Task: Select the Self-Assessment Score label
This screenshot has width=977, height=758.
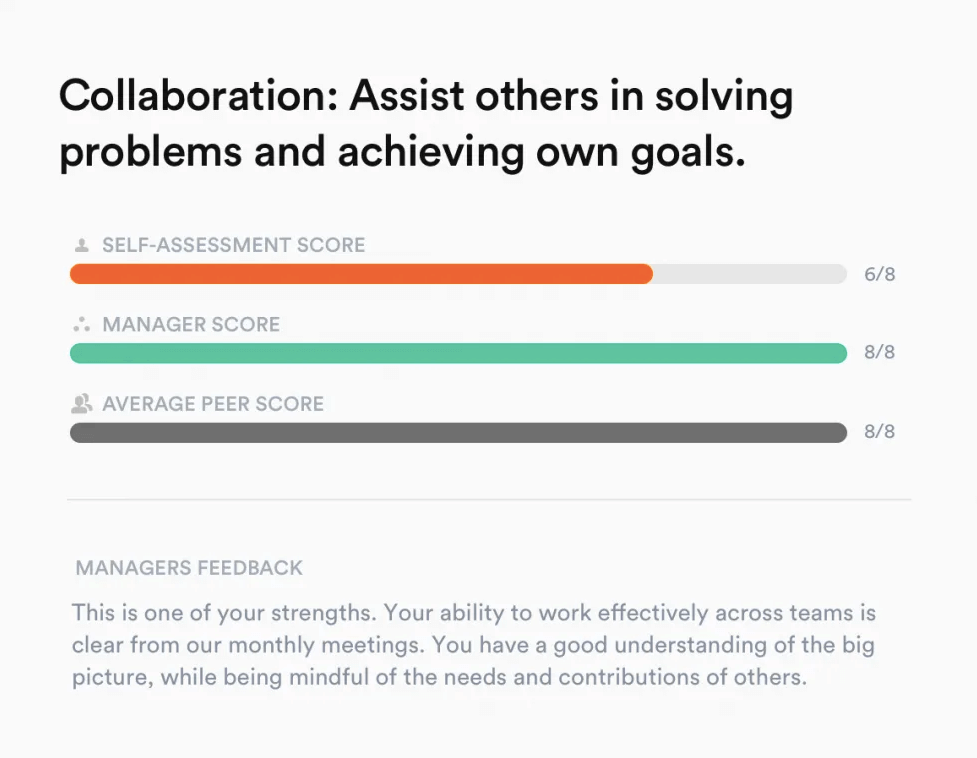Action: [x=233, y=245]
